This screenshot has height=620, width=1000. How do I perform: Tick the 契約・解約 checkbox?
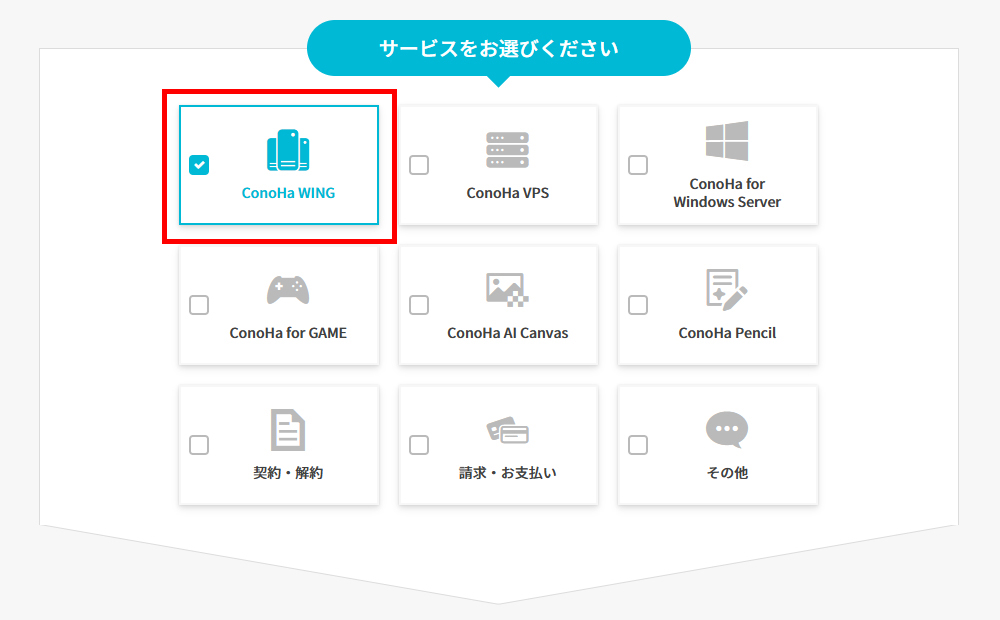199,445
